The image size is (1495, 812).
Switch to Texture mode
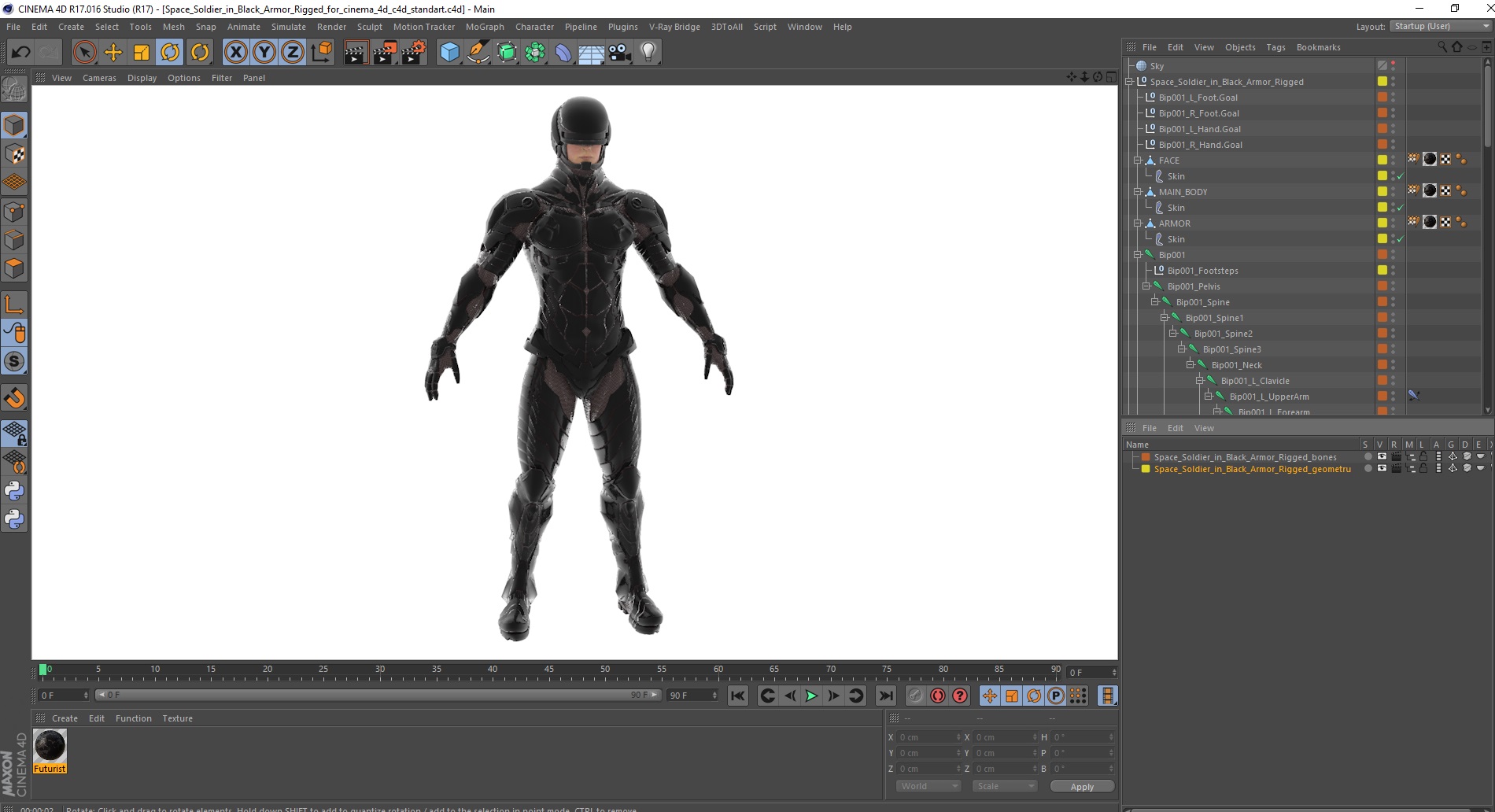[x=14, y=154]
